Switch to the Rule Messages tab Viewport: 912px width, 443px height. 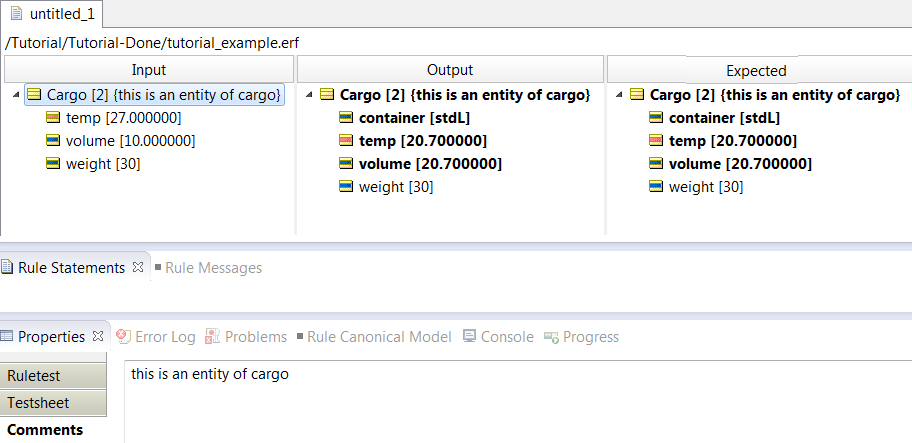coord(213,268)
